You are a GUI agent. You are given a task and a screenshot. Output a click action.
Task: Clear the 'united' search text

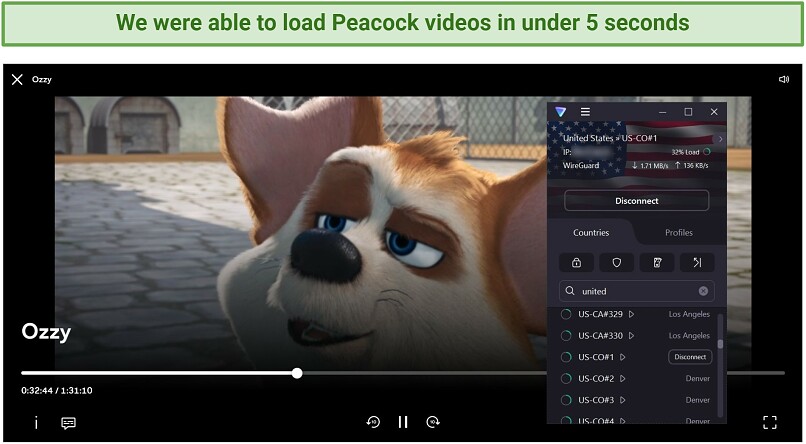[703, 291]
